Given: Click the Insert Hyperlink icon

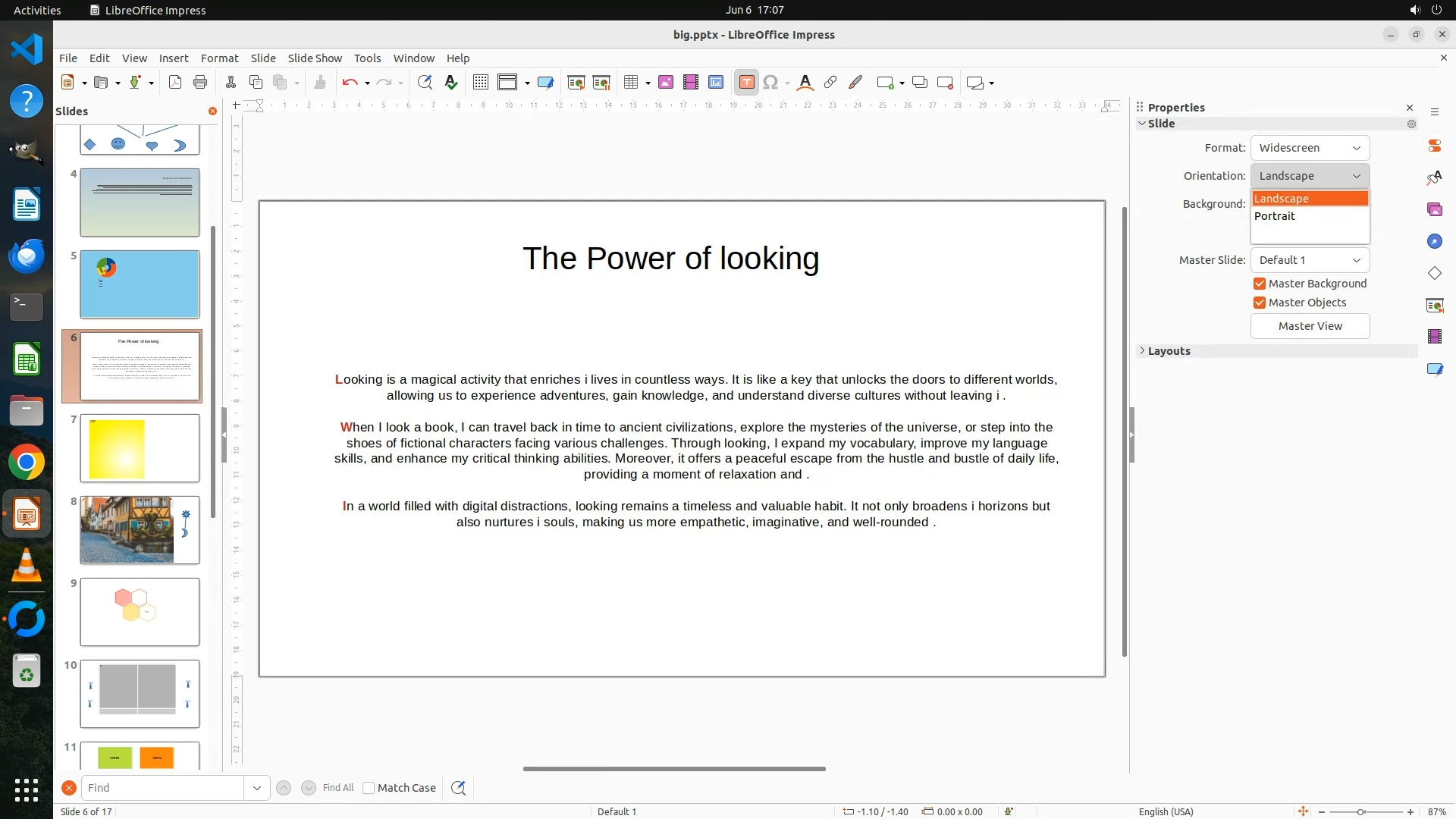Looking at the screenshot, I should (830, 83).
